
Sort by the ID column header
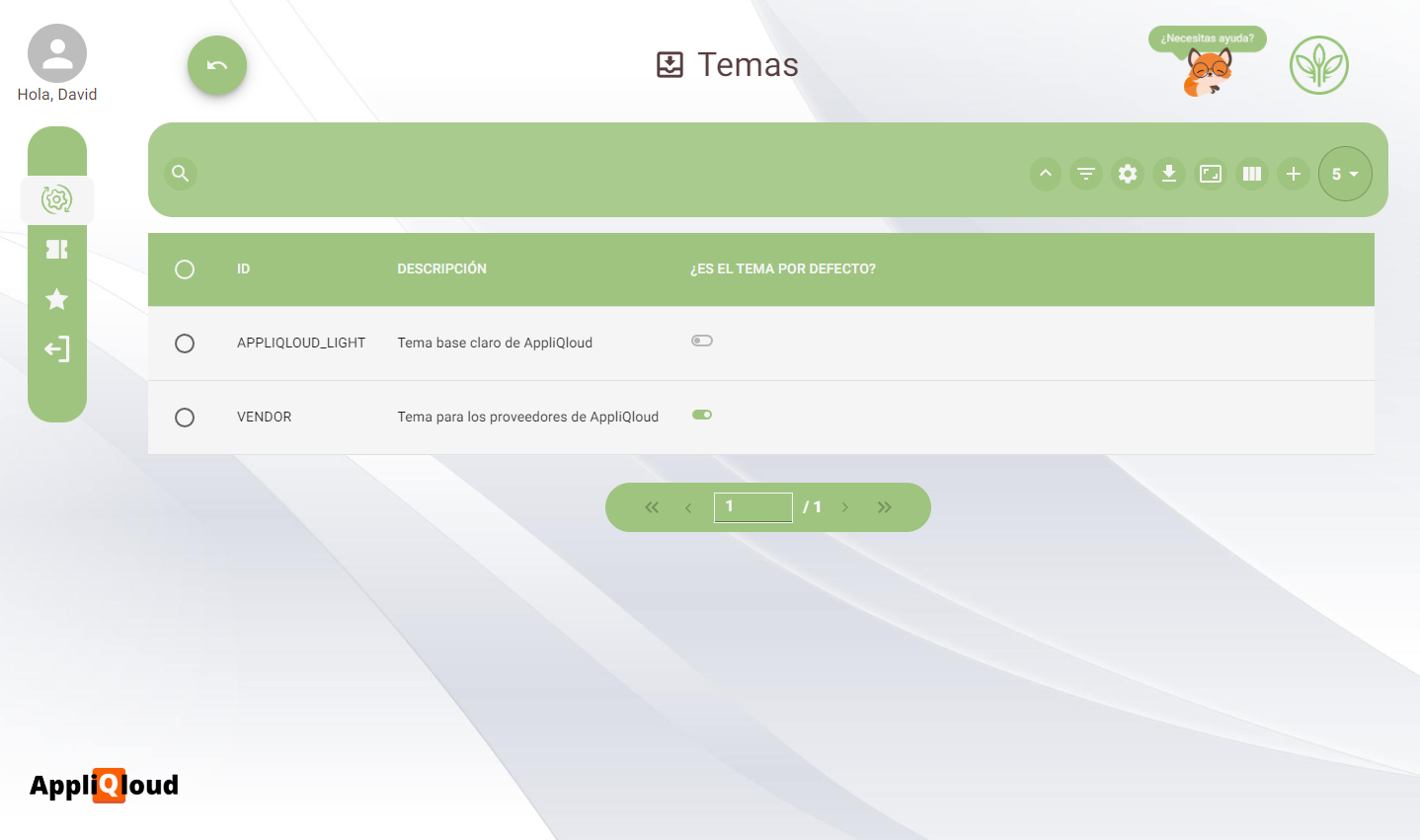click(x=243, y=268)
